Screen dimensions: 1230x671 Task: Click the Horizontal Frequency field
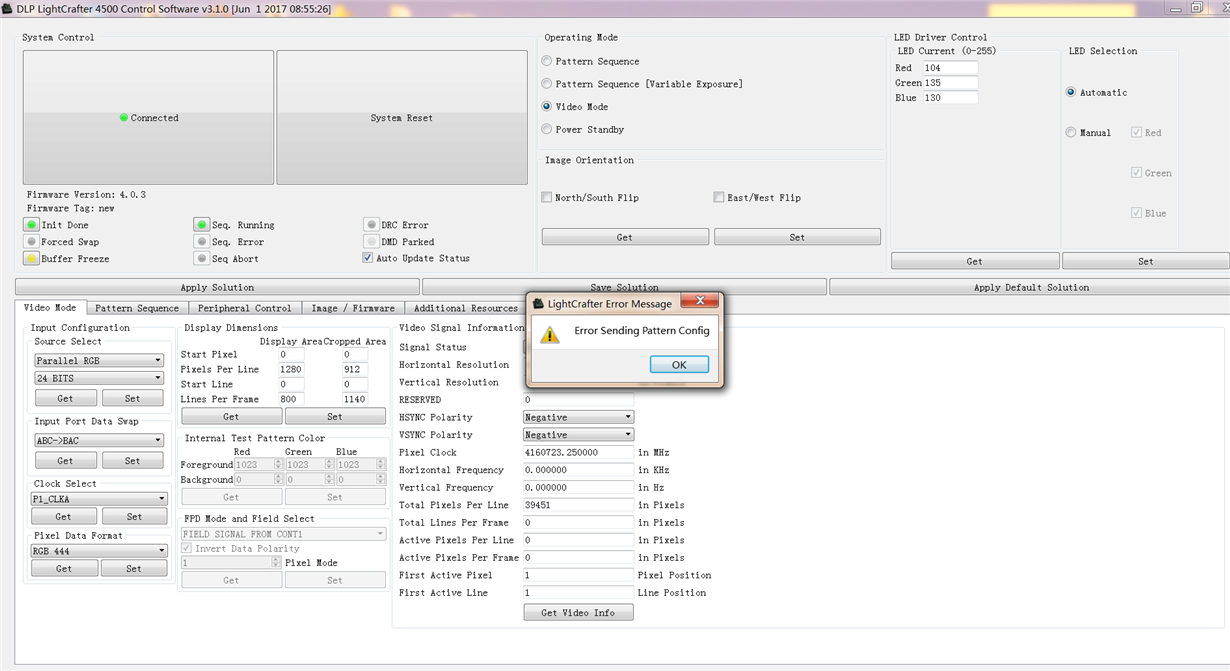[x=578, y=470]
